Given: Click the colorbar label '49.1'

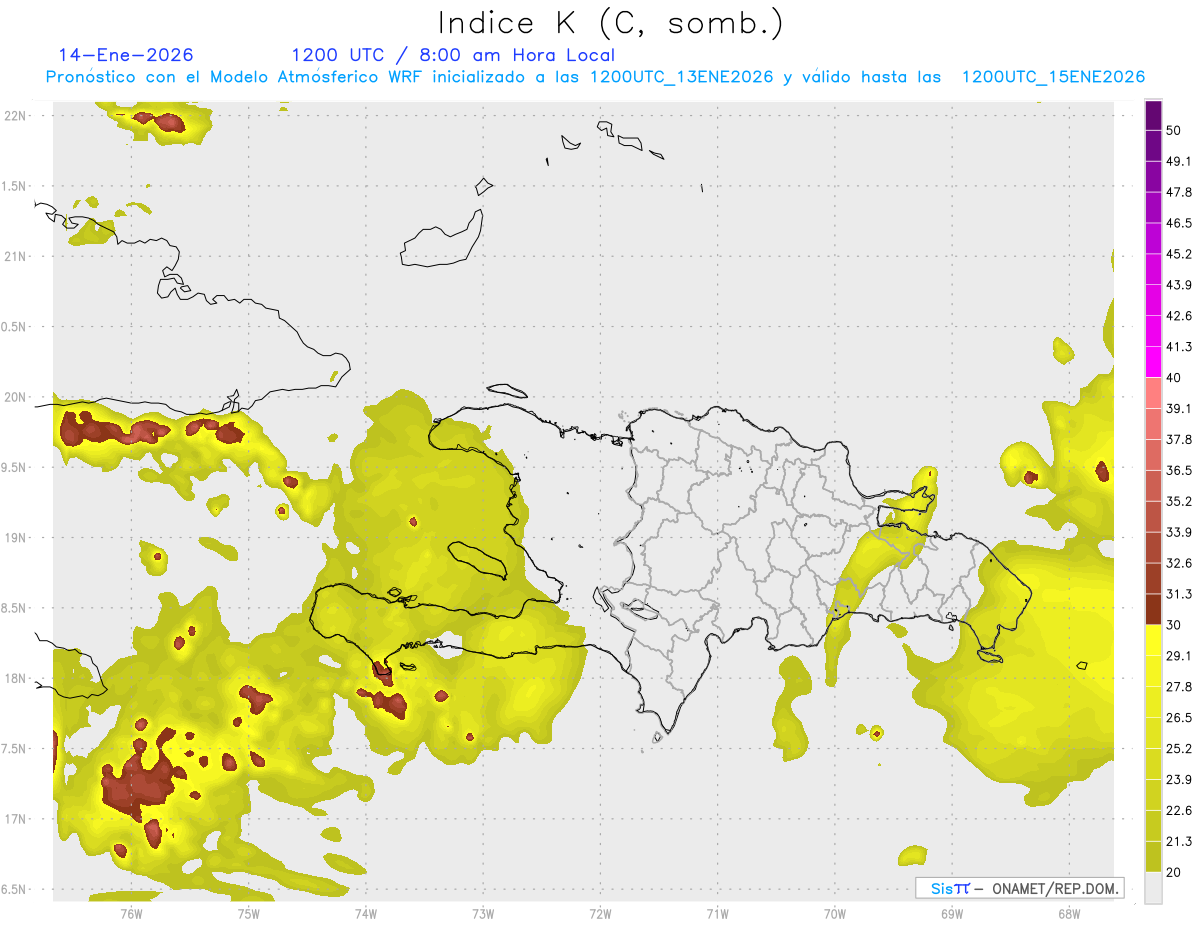Looking at the screenshot, I should 1179,162.
